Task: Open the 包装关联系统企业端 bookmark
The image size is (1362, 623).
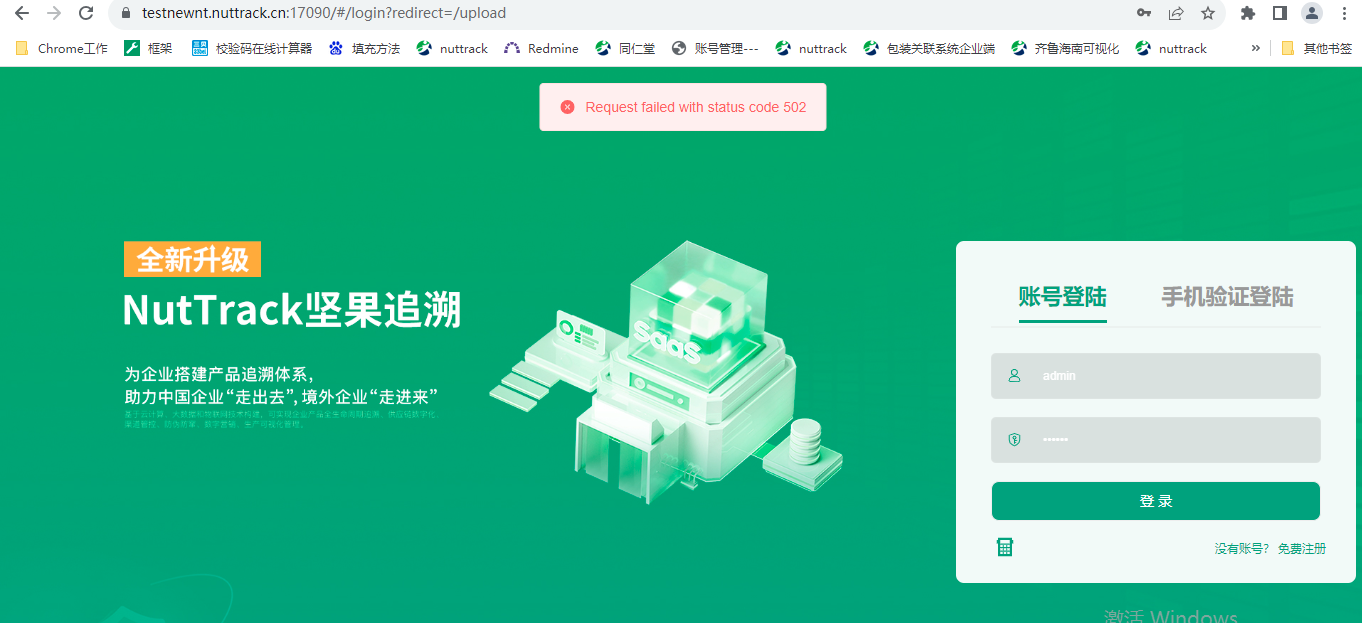Action: pos(929,48)
